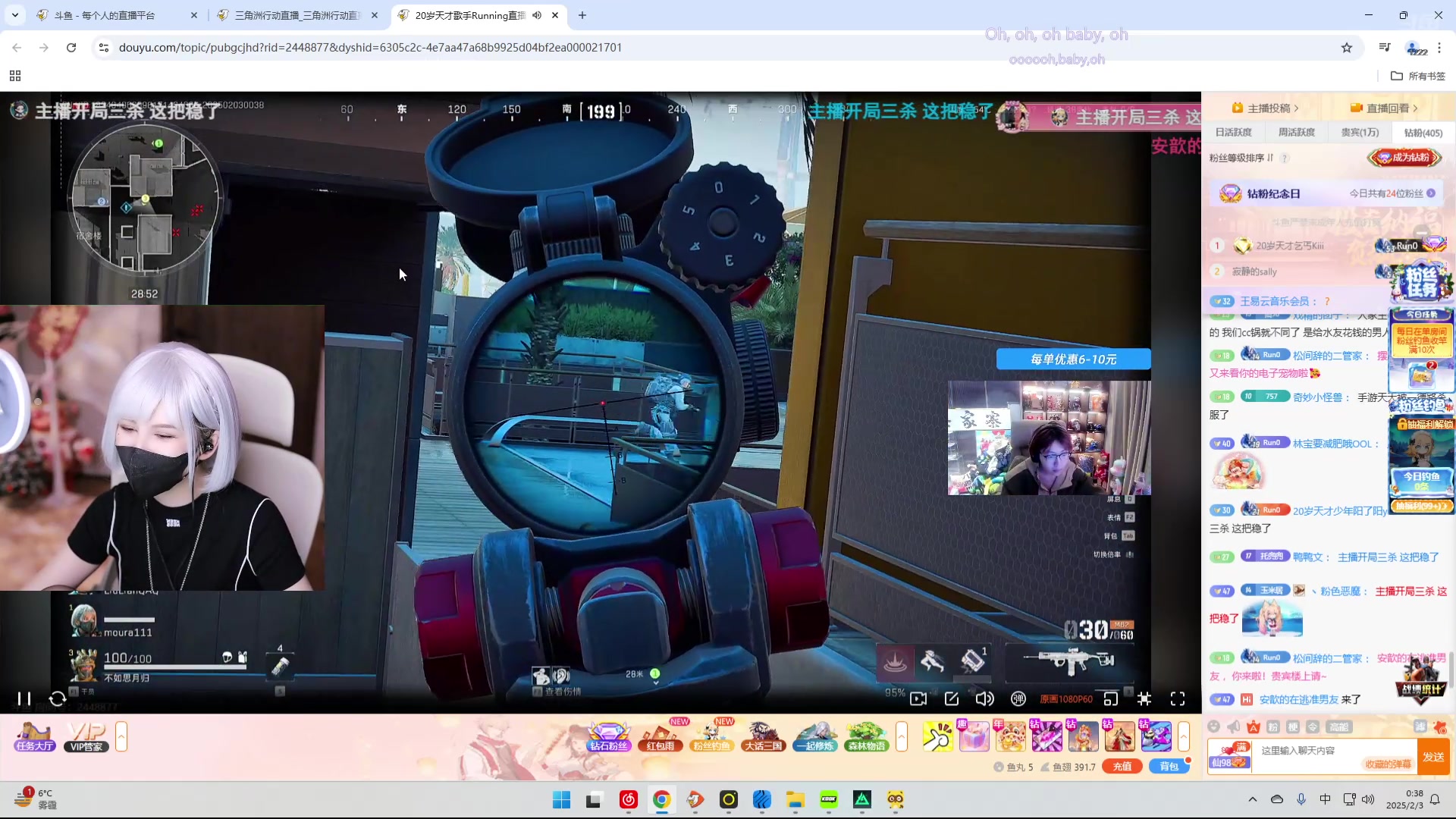Bookmark this page with the star icon
Screen dimensions: 1456x819
(1347, 48)
